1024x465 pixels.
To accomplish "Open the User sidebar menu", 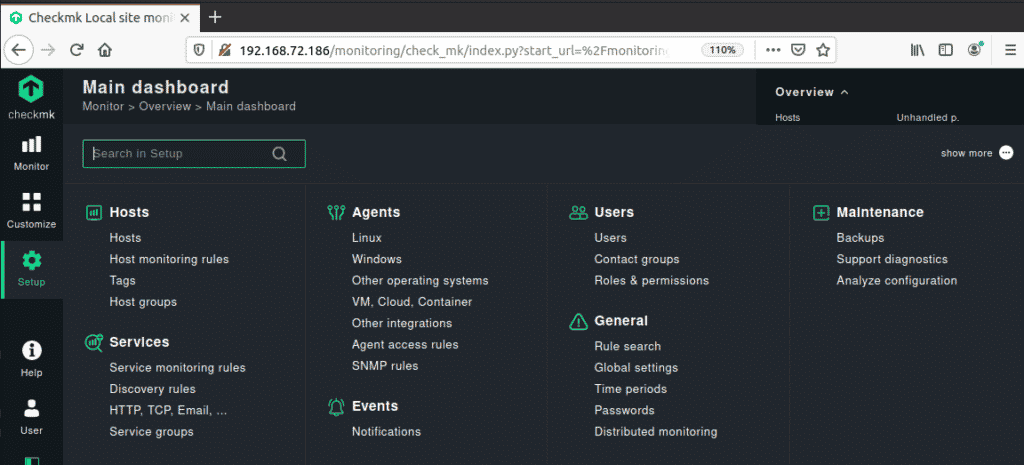I will 32,415.
